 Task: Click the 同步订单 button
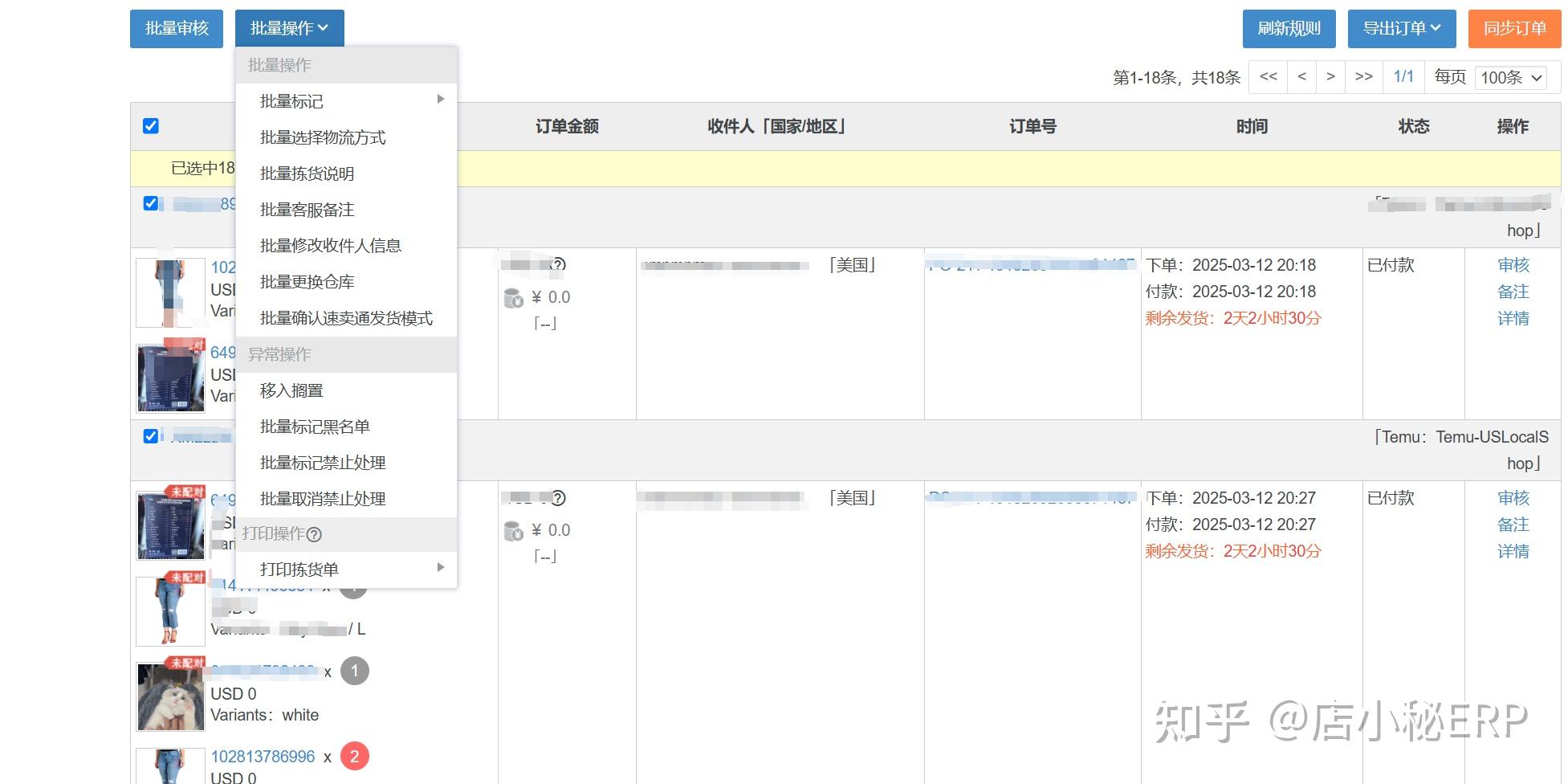pos(1513,27)
